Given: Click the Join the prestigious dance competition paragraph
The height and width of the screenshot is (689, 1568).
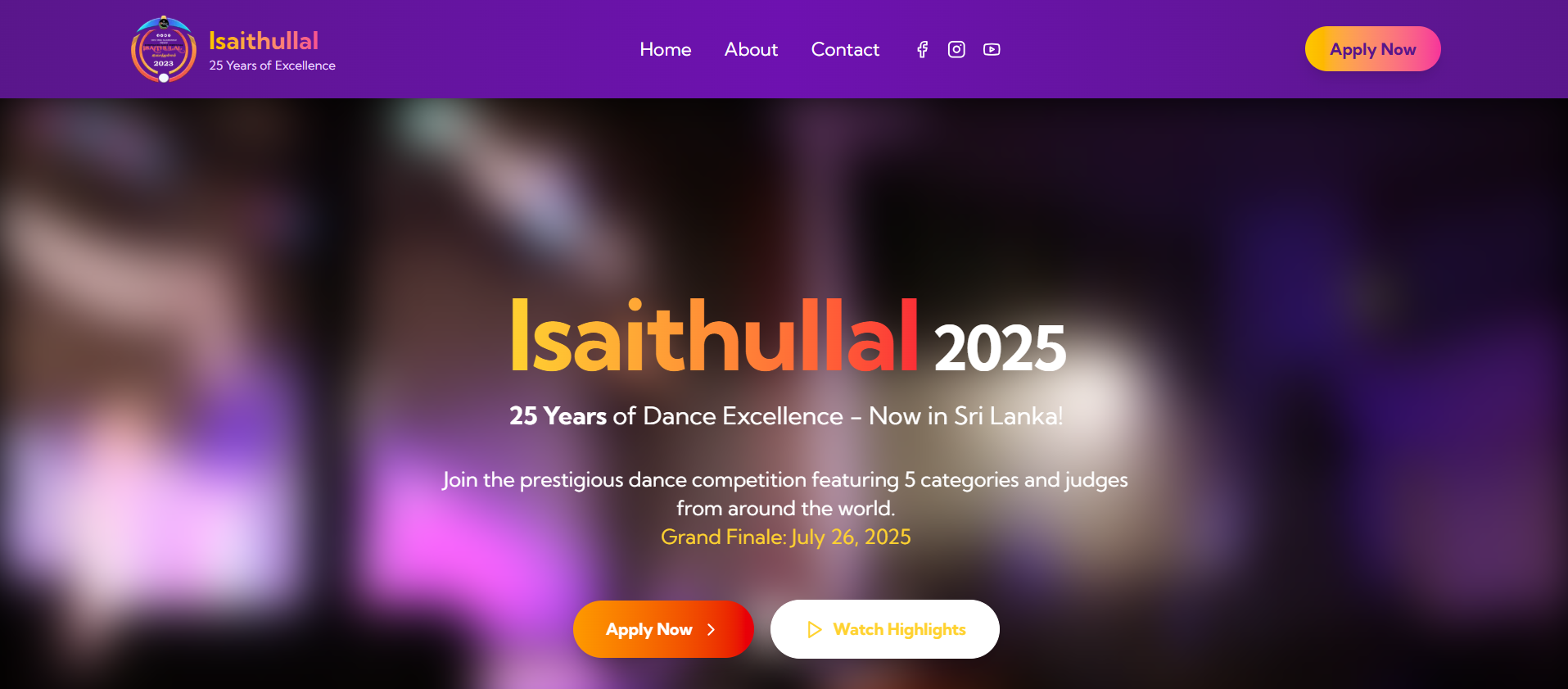Looking at the screenshot, I should point(785,493).
